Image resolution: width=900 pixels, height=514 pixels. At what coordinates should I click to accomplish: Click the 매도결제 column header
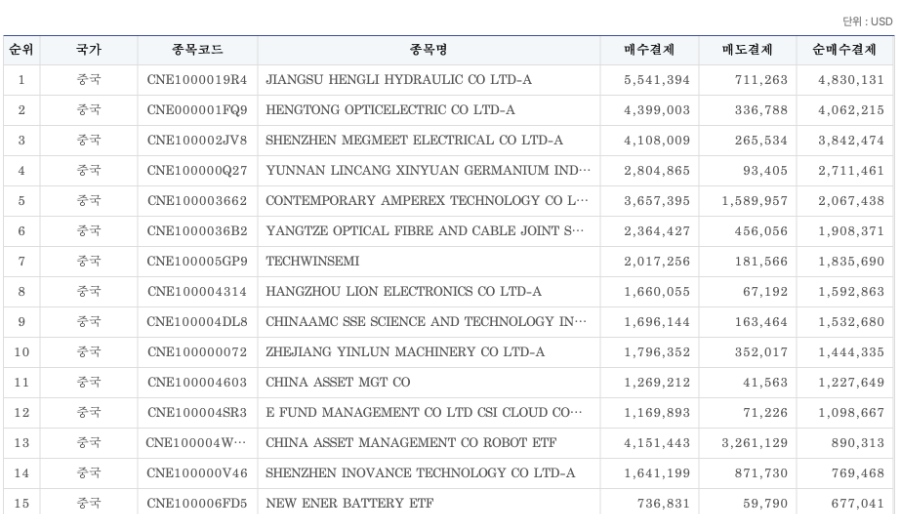coord(747,50)
